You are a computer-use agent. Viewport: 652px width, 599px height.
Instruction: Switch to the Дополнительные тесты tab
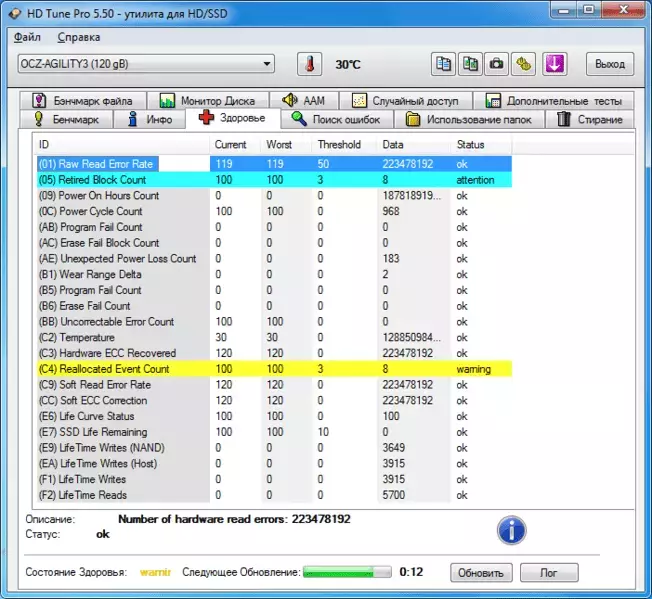point(553,101)
